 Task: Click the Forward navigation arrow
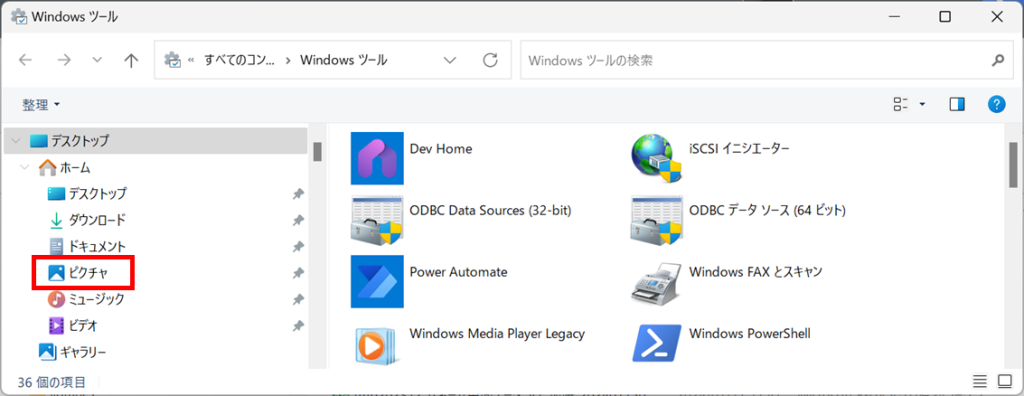click(63, 60)
